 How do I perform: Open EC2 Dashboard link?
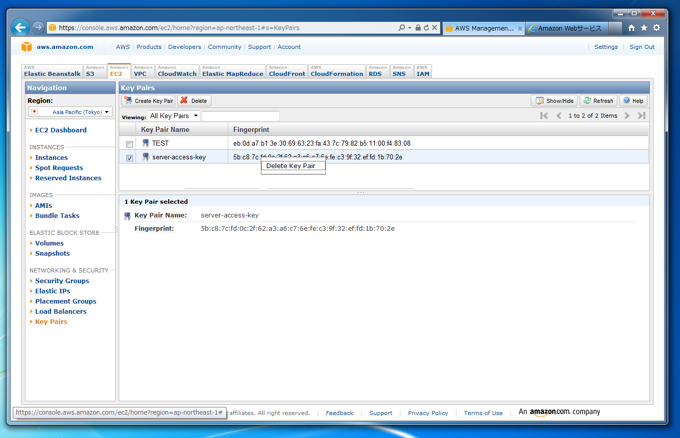pyautogui.click(x=61, y=130)
